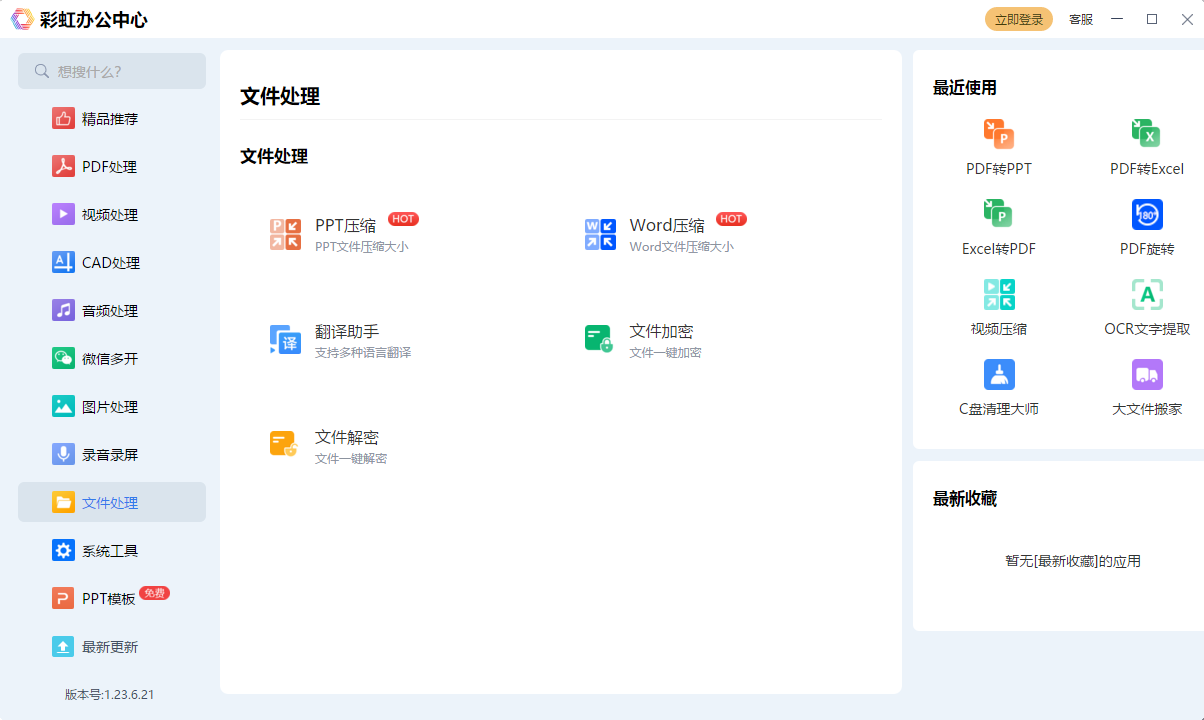
Task: Open the PDF旋转 tool
Action: point(1146,225)
